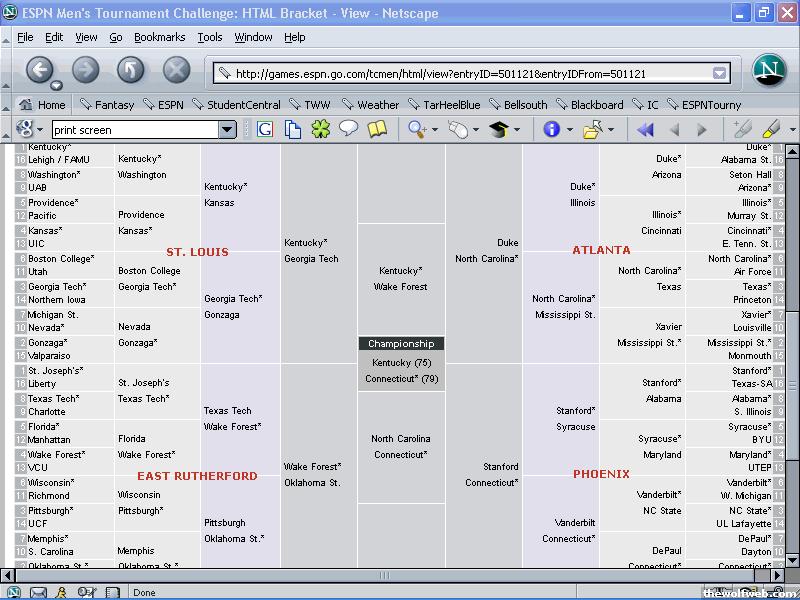Image resolution: width=800 pixels, height=600 pixels.
Task: Click the highlighter icon on Google toolbar
Action: (770, 129)
